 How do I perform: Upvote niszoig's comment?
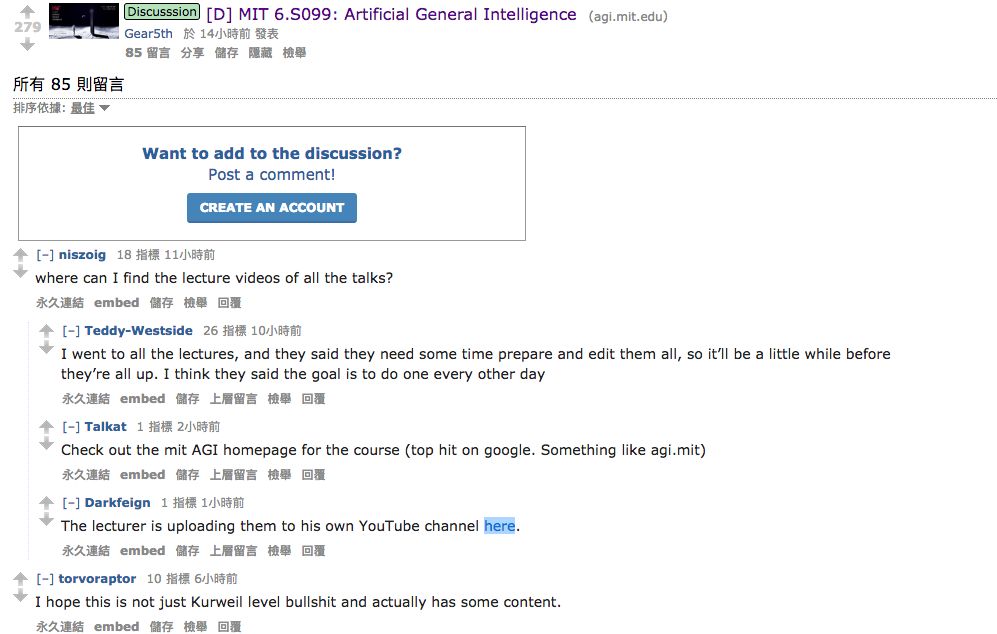(x=20, y=255)
